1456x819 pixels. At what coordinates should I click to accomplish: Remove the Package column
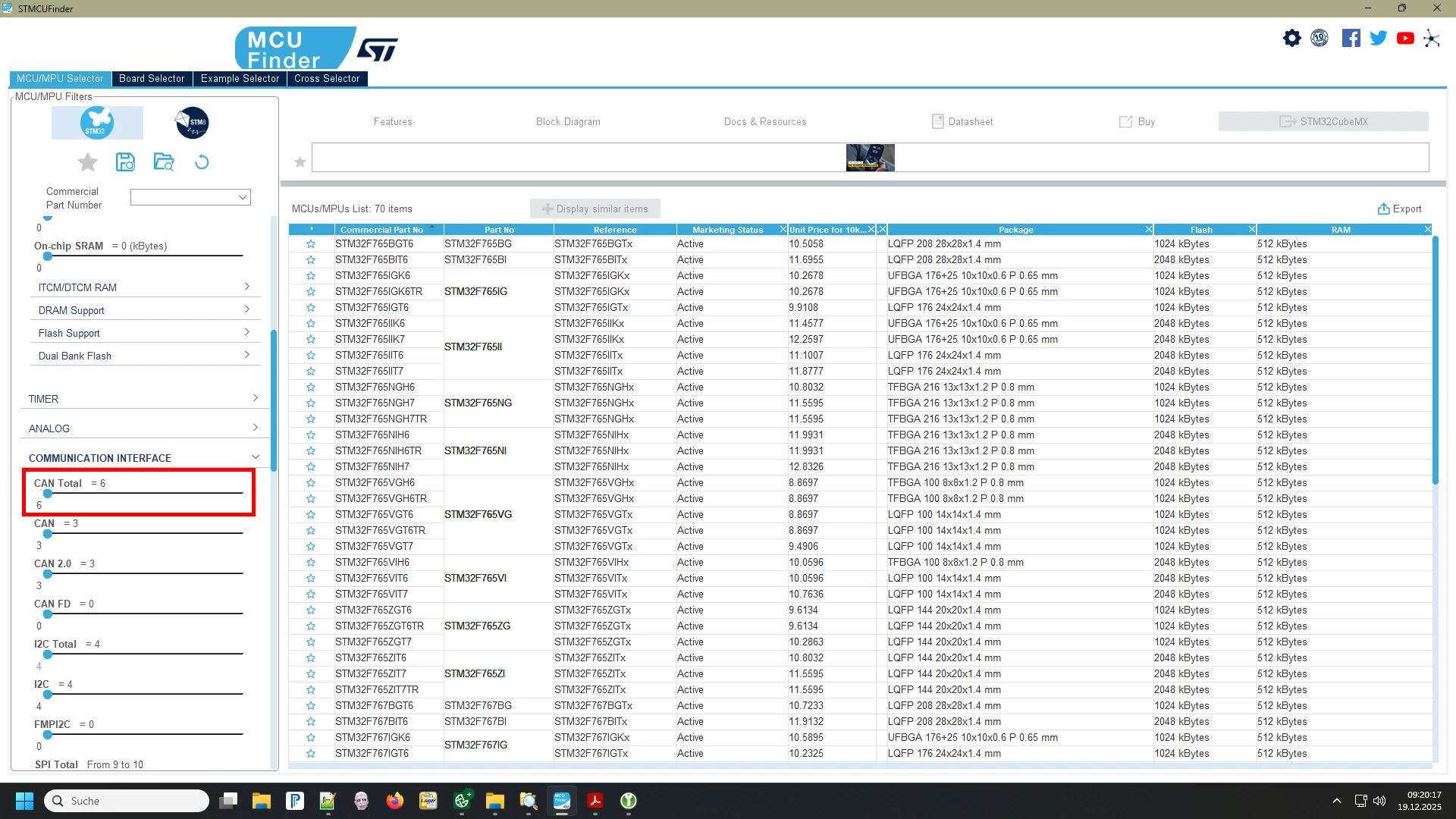tap(1149, 229)
